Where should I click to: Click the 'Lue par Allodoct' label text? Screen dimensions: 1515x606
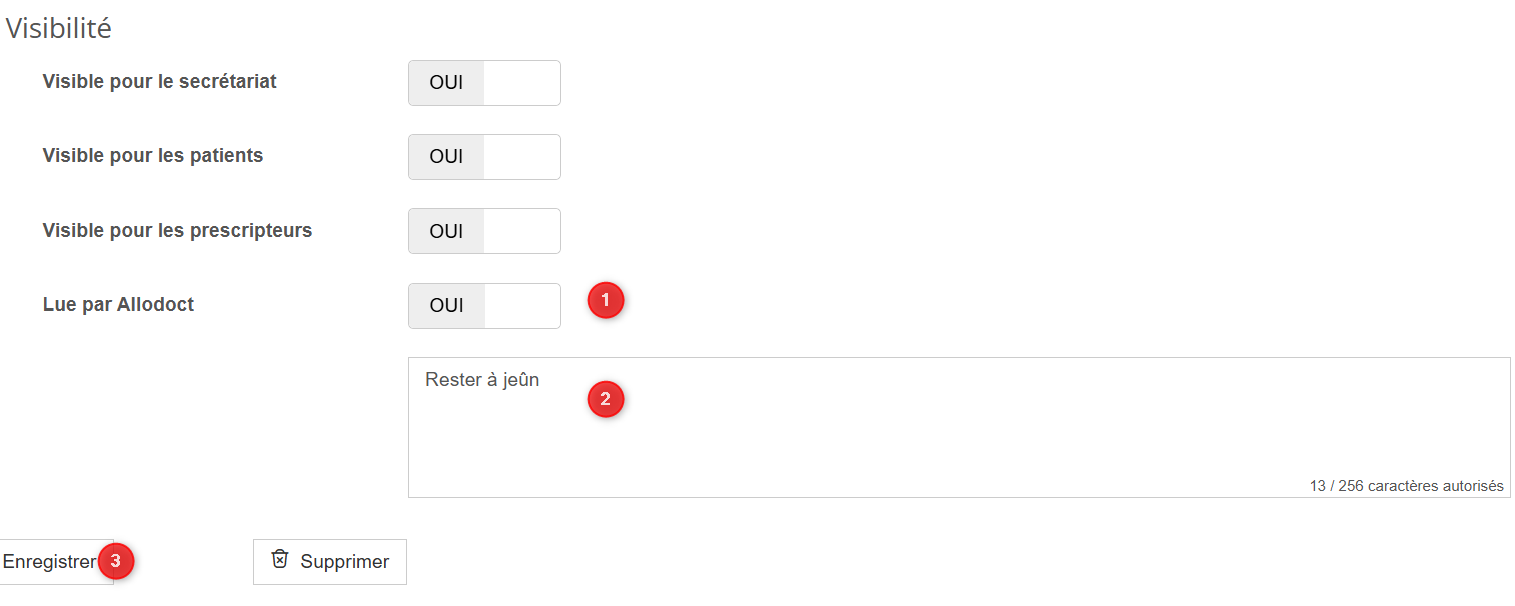pyautogui.click(x=118, y=304)
